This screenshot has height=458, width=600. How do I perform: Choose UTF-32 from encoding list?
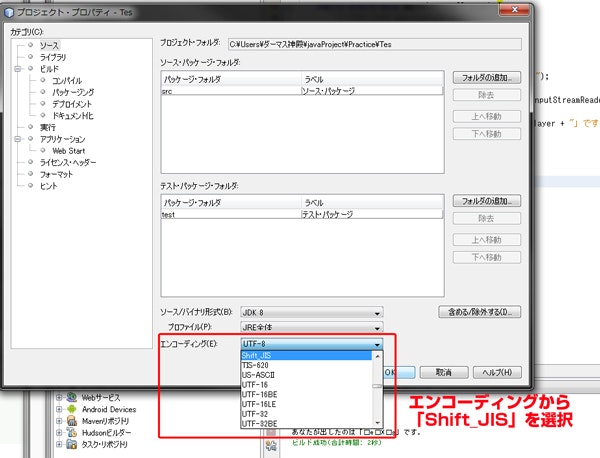tap(306, 414)
